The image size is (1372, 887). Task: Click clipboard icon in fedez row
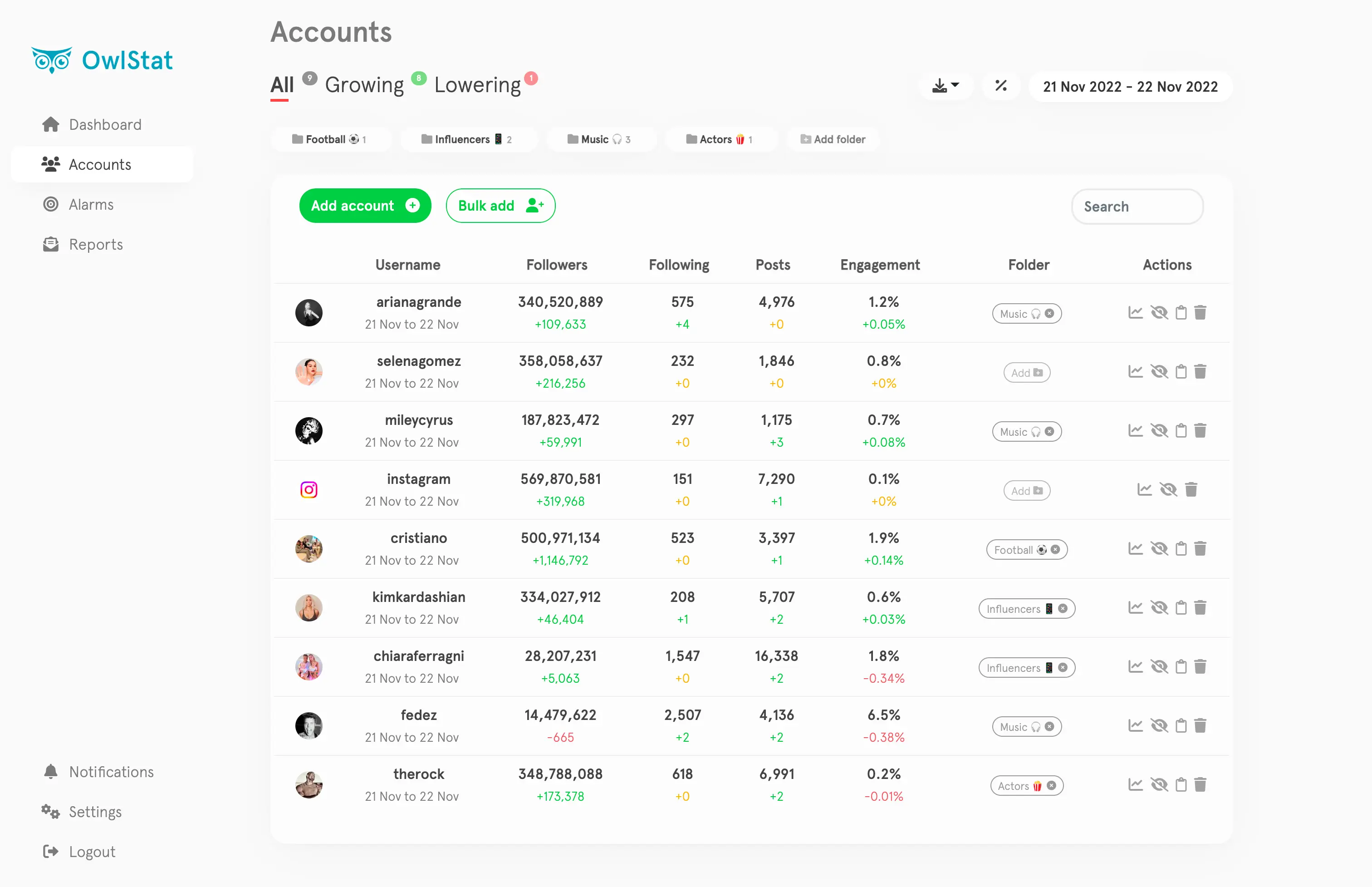1181,726
